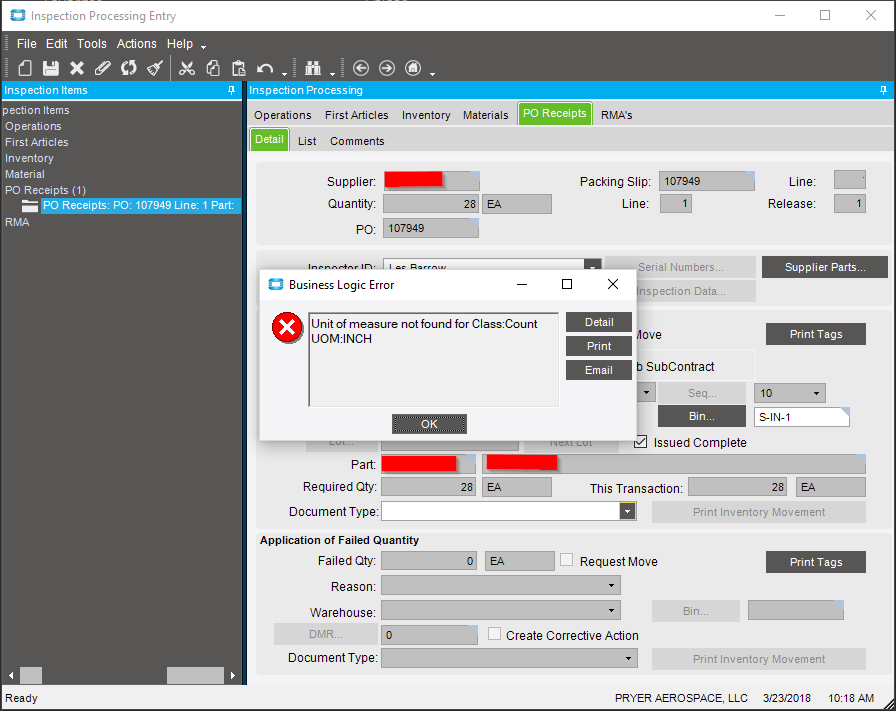Click the Clear broom toolbar icon
The image size is (896, 711).
[155, 69]
